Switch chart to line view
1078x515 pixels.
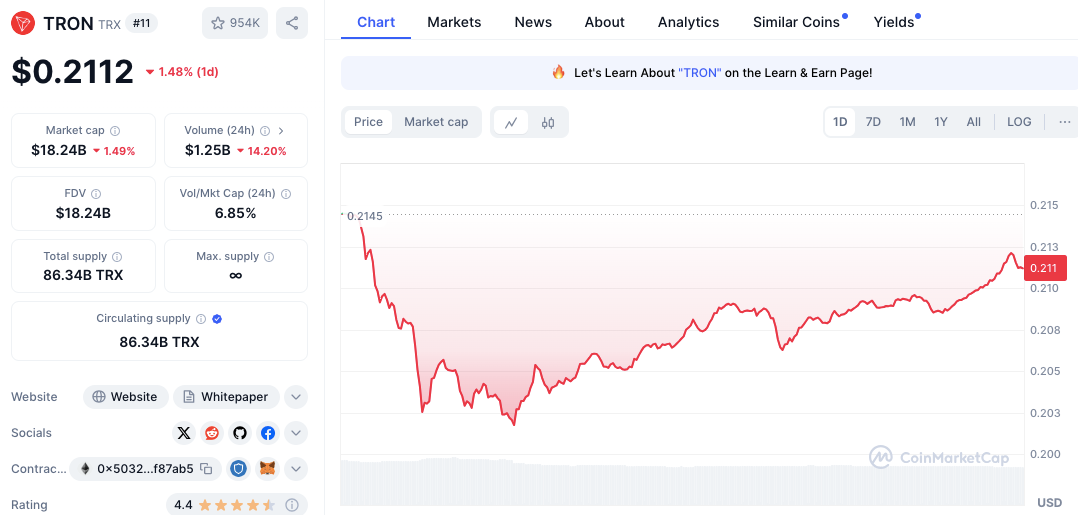click(x=511, y=122)
